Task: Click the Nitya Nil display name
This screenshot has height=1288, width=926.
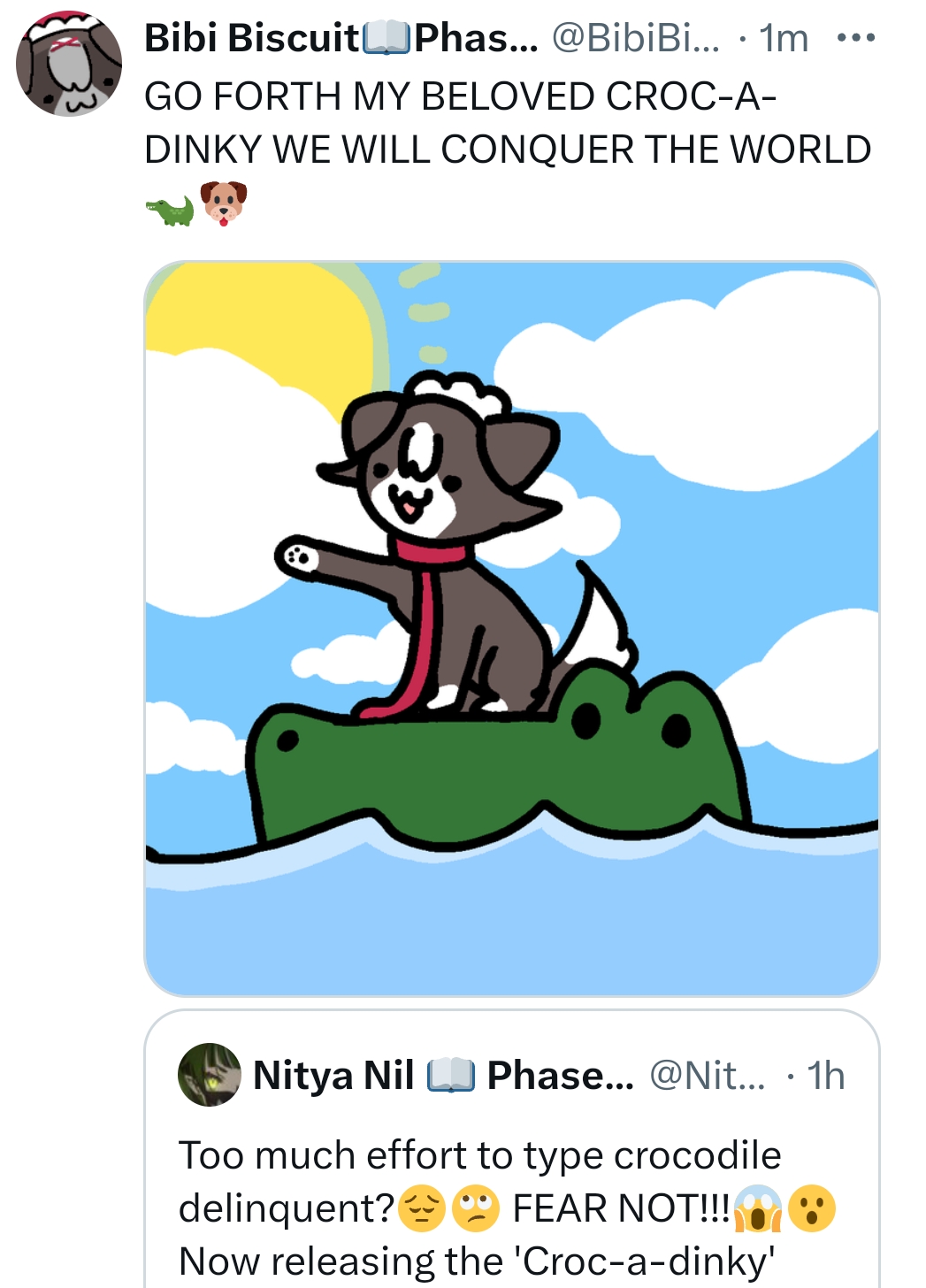Action: pos(333,1076)
